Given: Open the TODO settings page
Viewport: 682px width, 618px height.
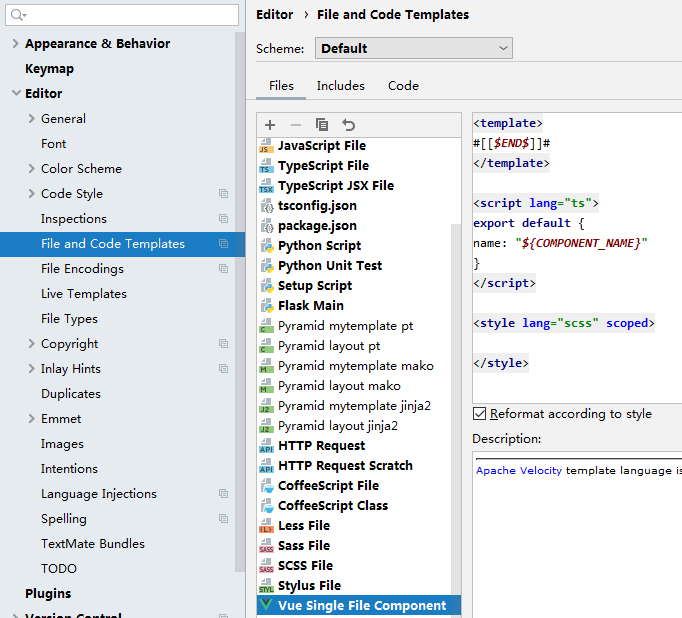Looking at the screenshot, I should pyautogui.click(x=59, y=569).
